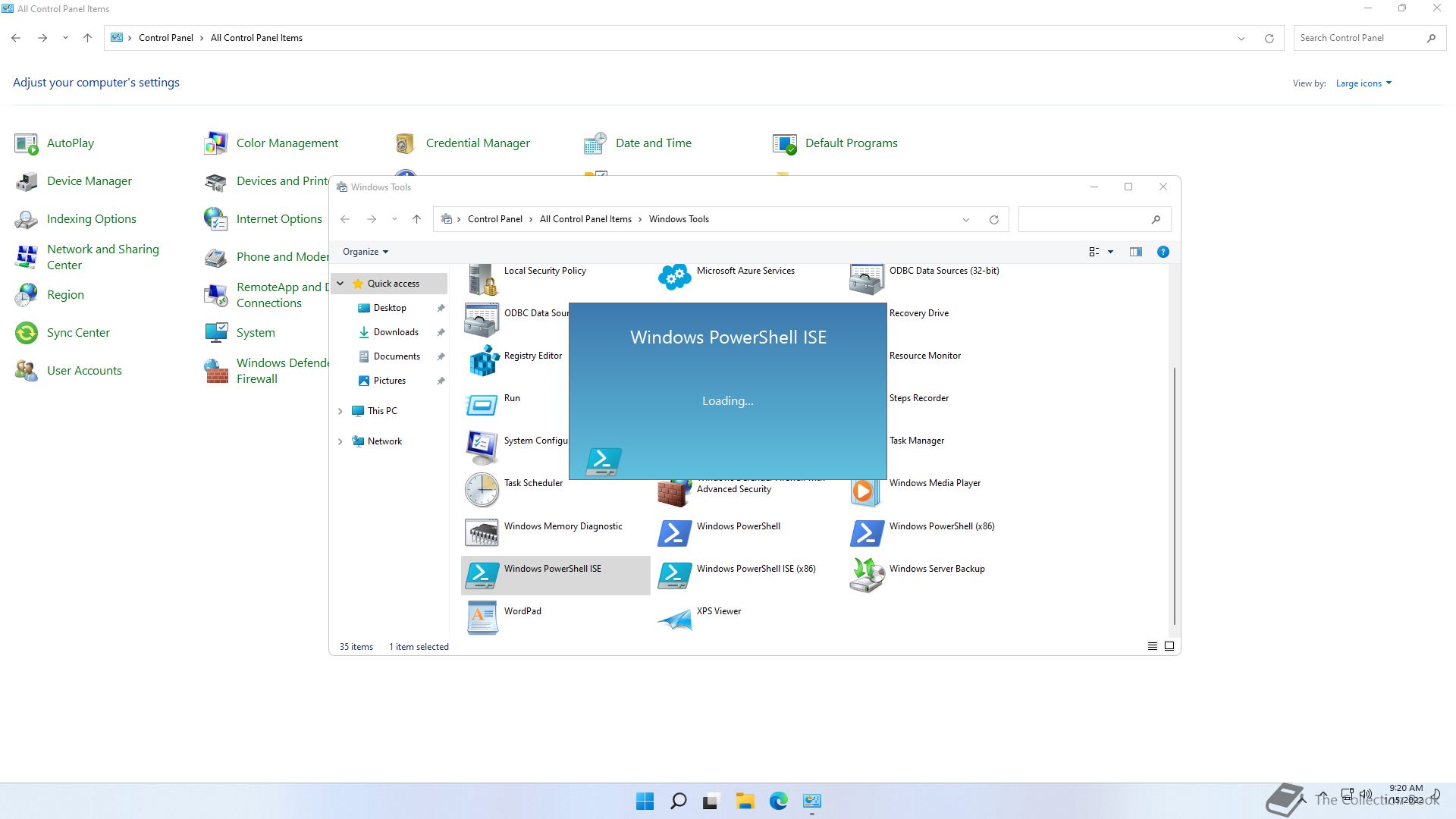Open recent locations dropdown in Control Panel window
The height and width of the screenshot is (819, 1456).
click(65, 38)
